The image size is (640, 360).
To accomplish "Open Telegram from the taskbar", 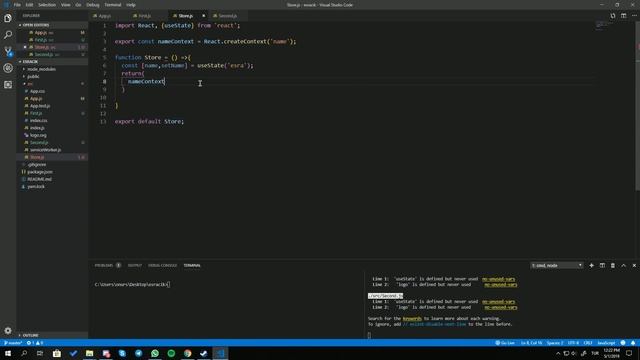I will pos(138,353).
